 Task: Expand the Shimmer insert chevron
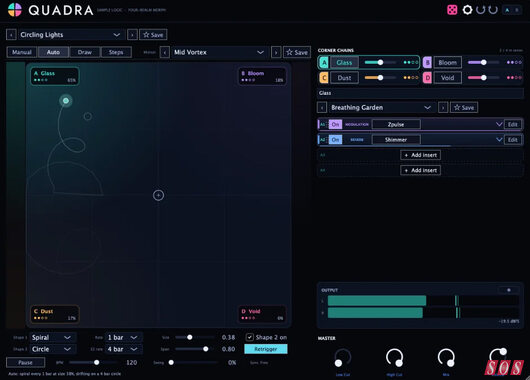[499, 140]
